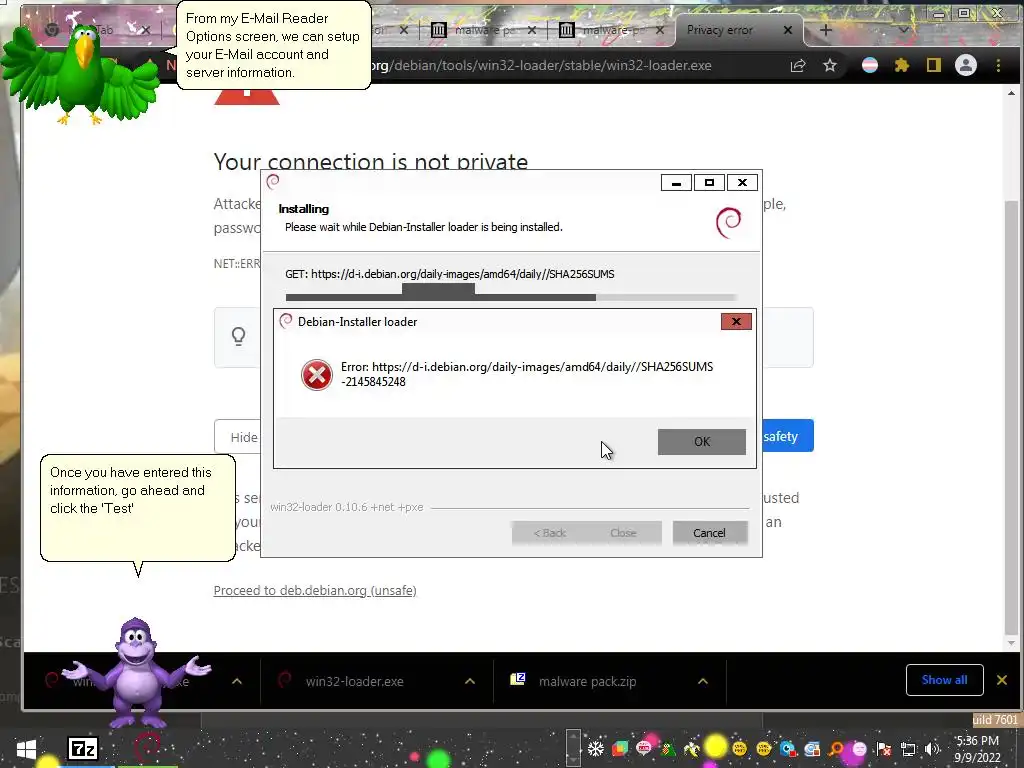Click the green Christmas tree tray icon

[668, 749]
